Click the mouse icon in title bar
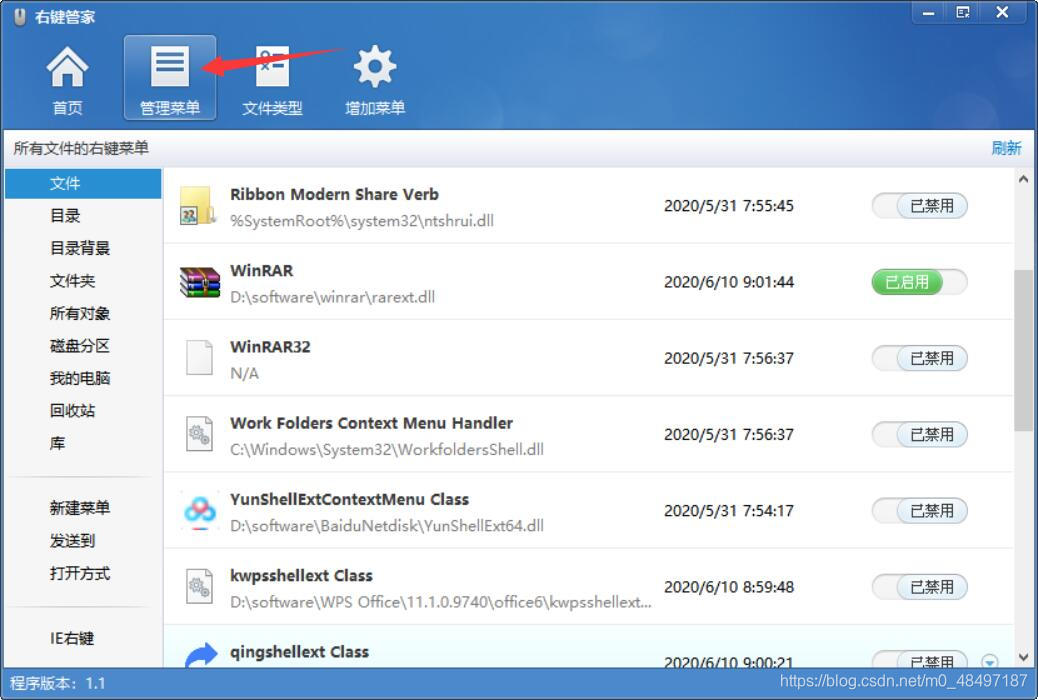Image resolution: width=1038 pixels, height=700 pixels. [x=20, y=17]
